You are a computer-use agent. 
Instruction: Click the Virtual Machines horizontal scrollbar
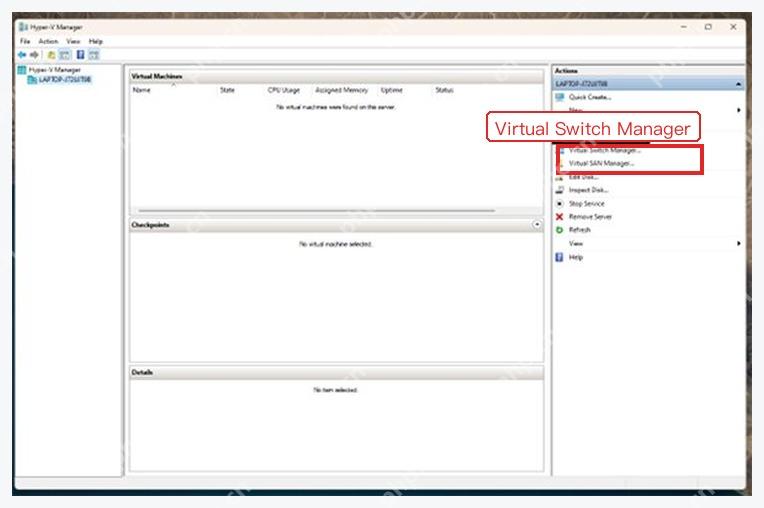(317, 211)
